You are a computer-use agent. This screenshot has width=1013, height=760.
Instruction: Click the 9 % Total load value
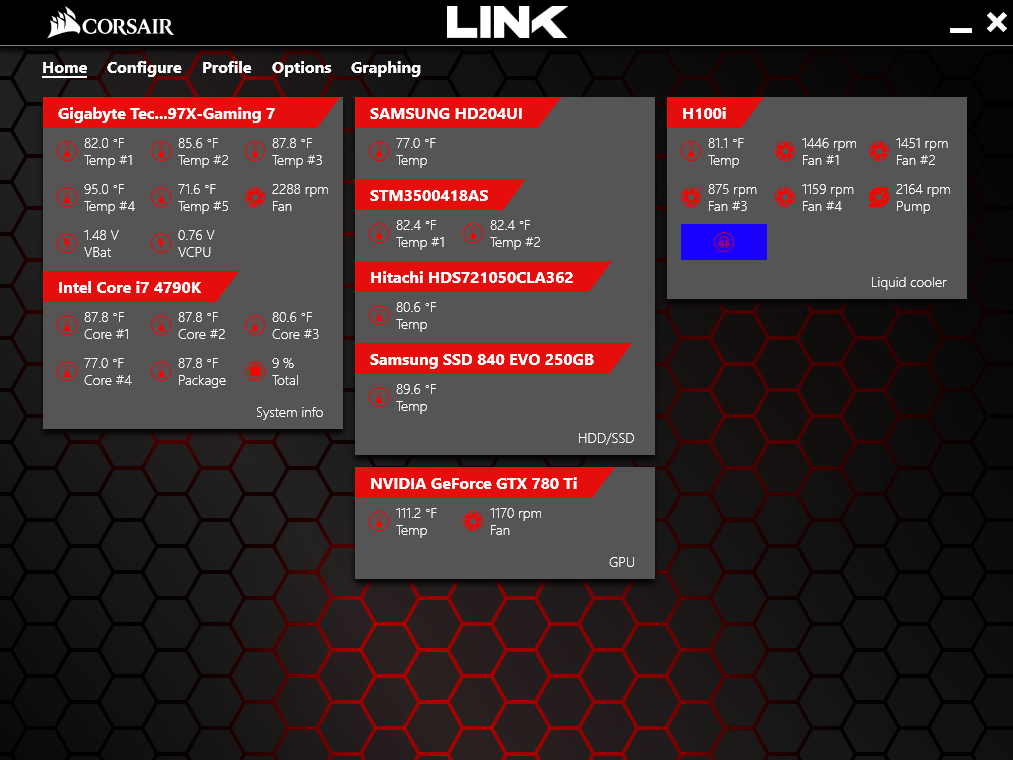[x=282, y=363]
